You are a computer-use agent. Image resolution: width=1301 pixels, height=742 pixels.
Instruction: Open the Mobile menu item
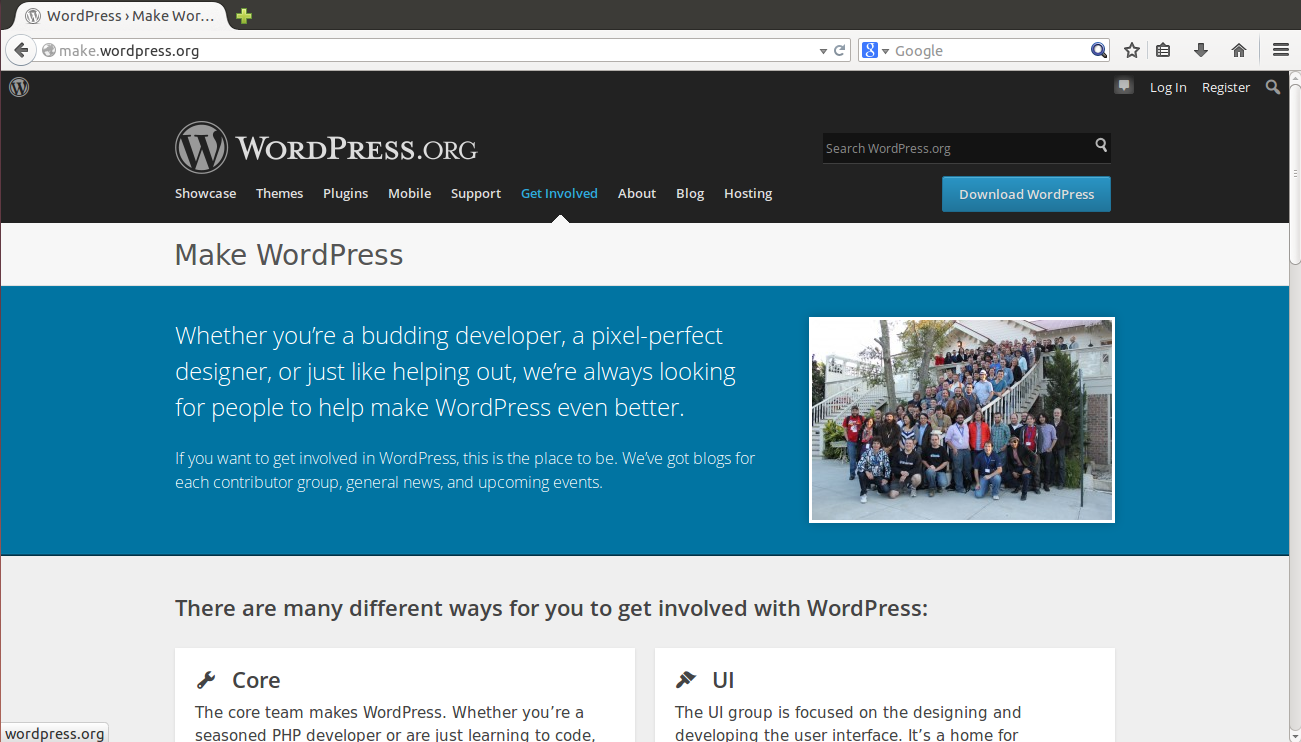tap(410, 193)
